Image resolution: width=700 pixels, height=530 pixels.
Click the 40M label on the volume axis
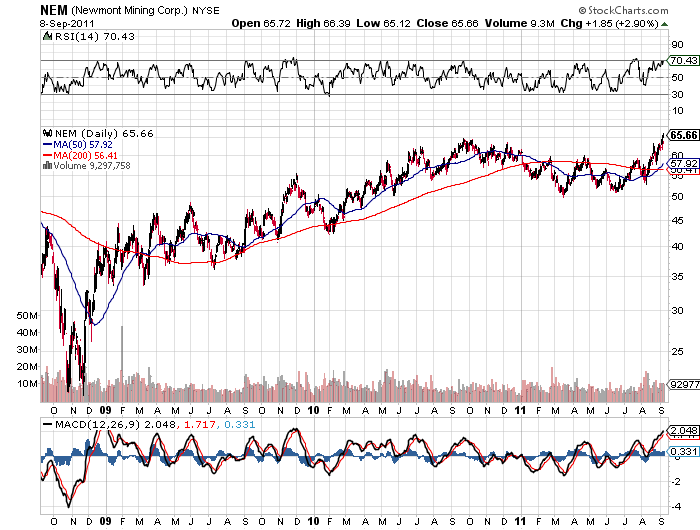[x=27, y=333]
